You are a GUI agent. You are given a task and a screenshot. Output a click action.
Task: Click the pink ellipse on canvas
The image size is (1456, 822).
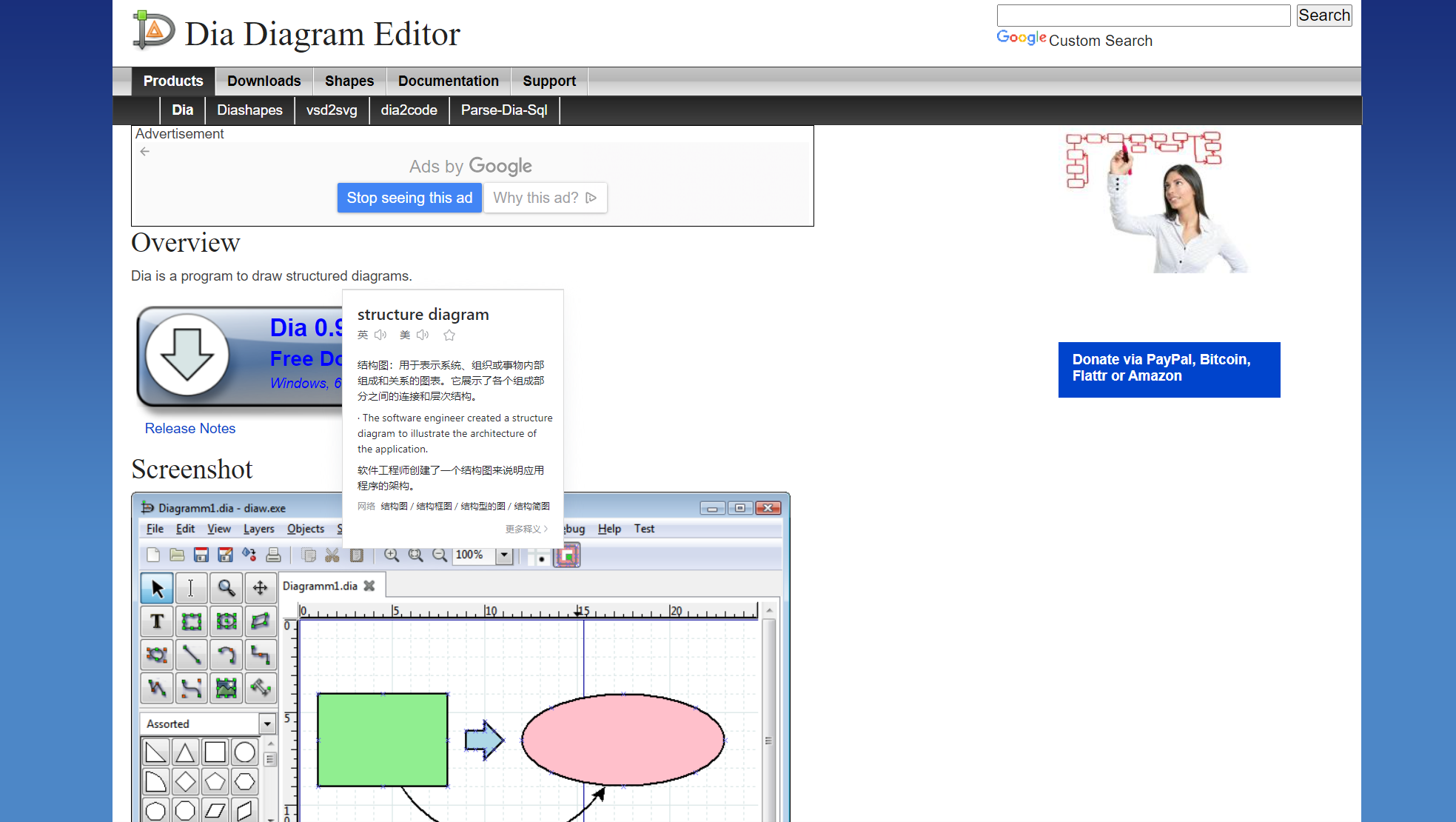[623, 739]
